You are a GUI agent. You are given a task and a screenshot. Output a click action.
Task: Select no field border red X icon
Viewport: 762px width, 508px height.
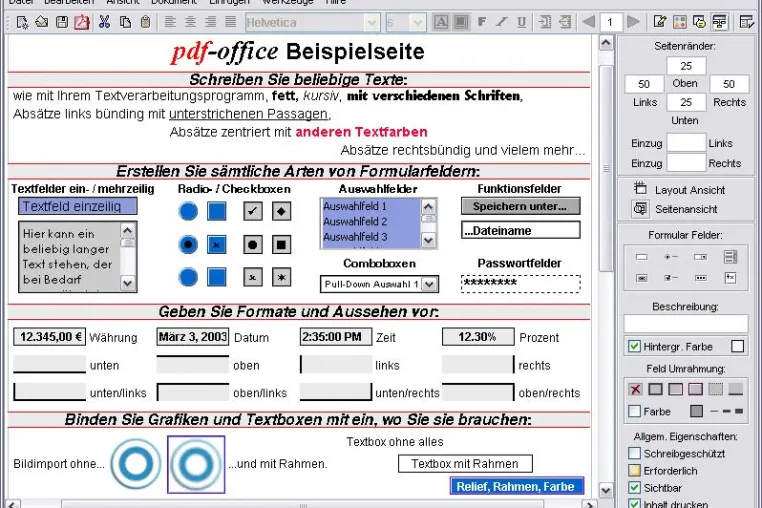click(x=635, y=389)
